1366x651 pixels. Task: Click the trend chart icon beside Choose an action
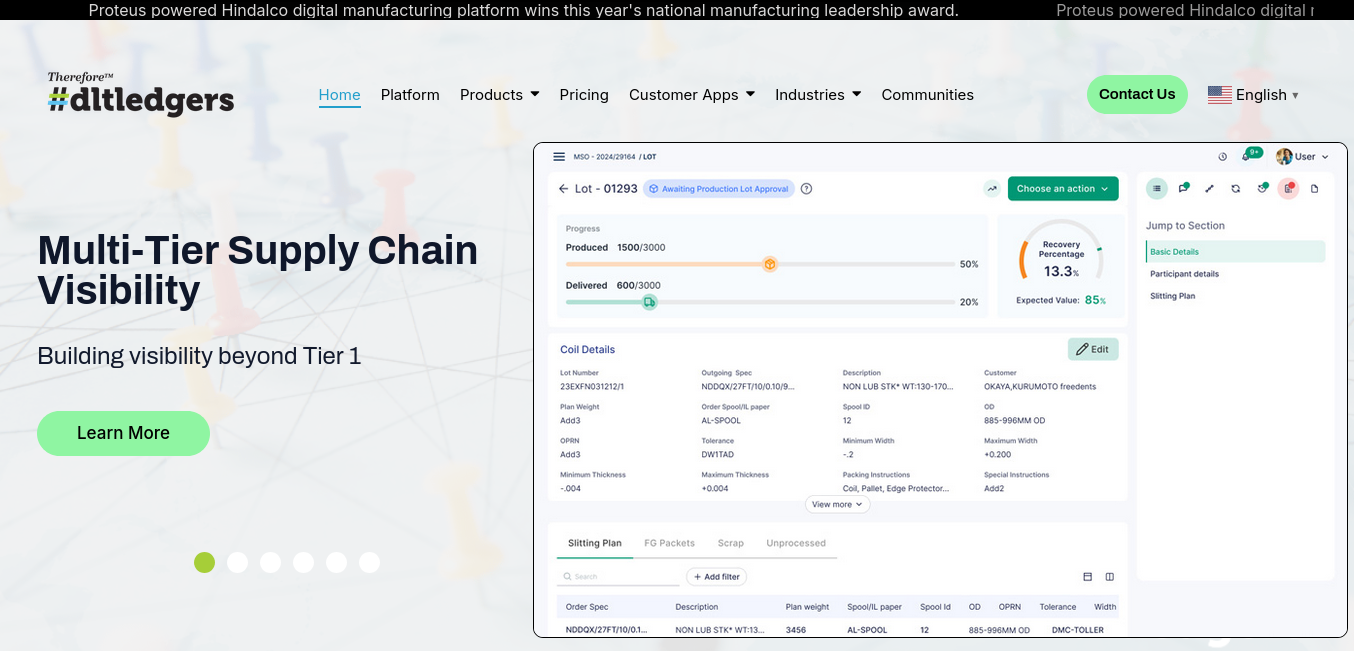click(992, 188)
